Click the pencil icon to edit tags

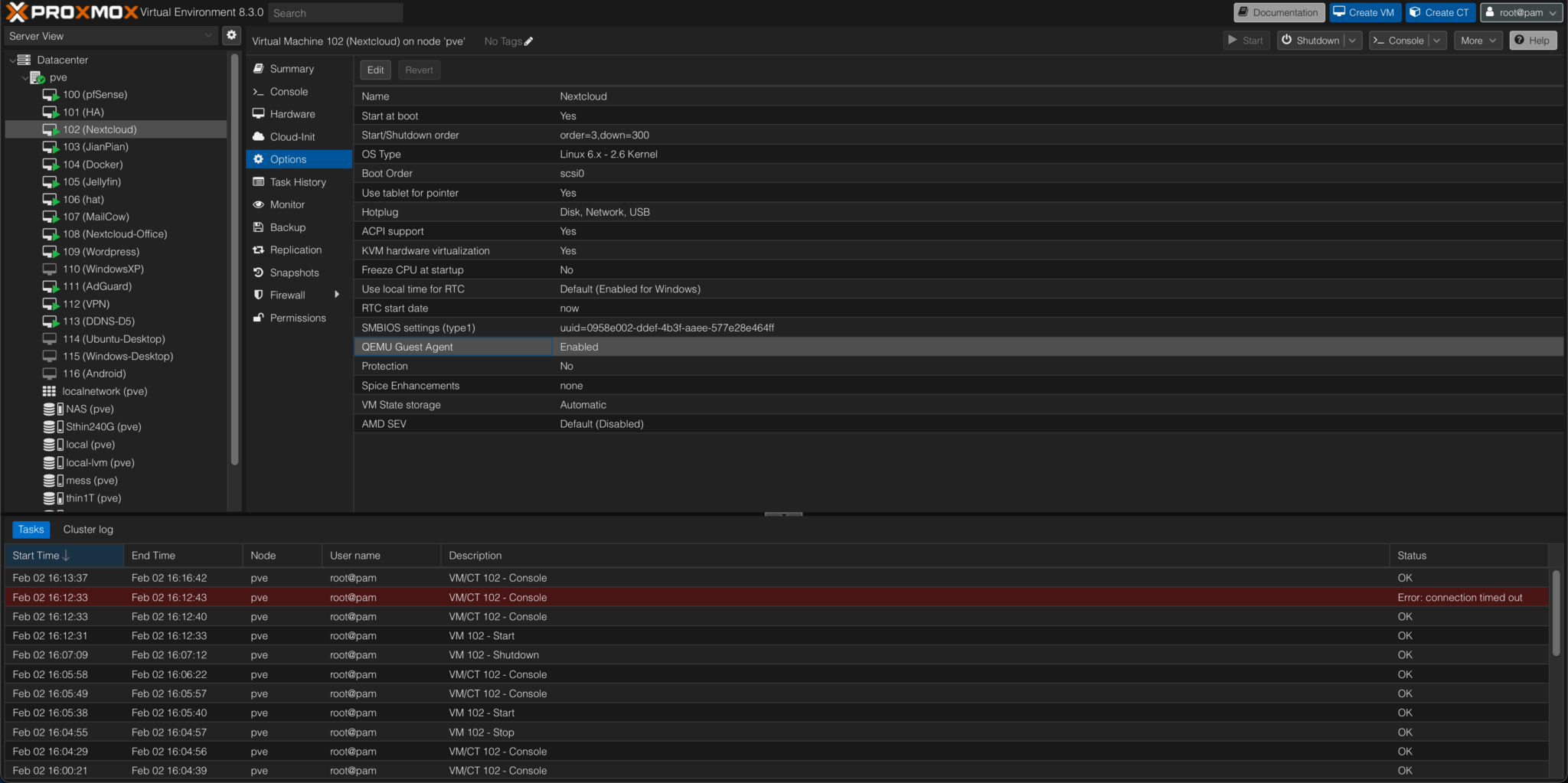(x=528, y=41)
